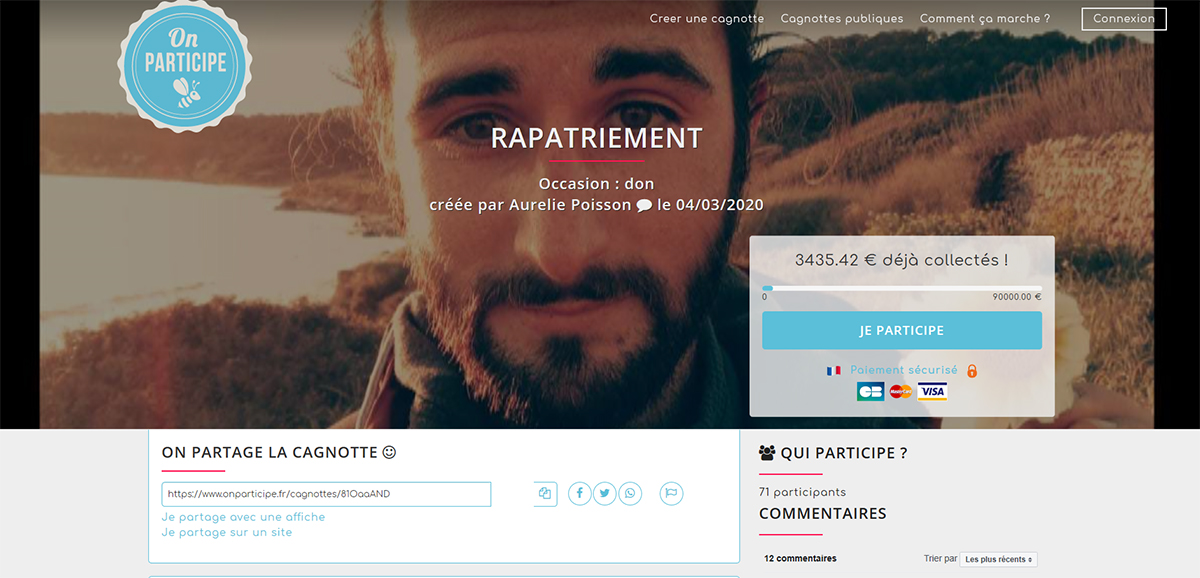Share the cagnotte via WhatsApp
This screenshot has height=578, width=1200.
[630, 494]
